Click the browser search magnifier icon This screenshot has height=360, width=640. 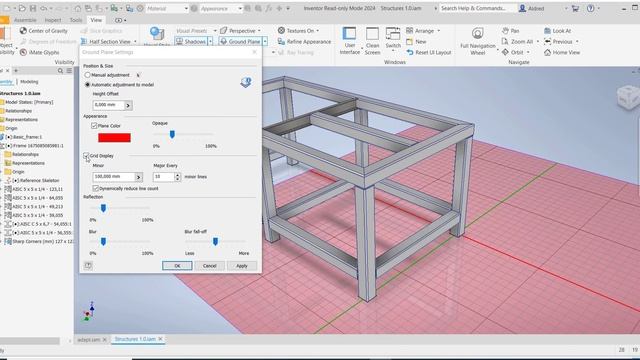[60, 71]
